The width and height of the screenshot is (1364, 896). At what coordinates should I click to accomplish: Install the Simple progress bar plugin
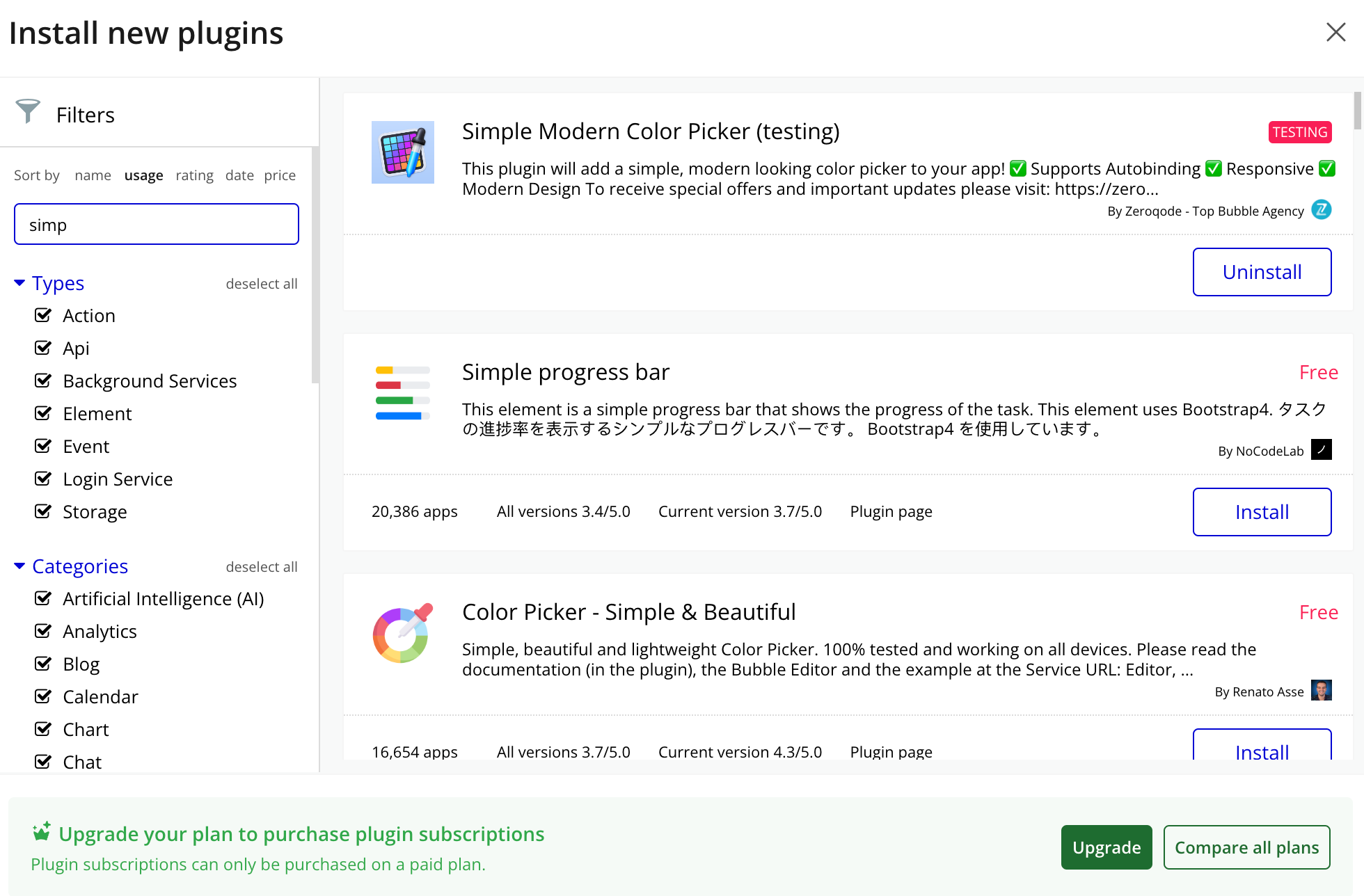click(x=1262, y=512)
